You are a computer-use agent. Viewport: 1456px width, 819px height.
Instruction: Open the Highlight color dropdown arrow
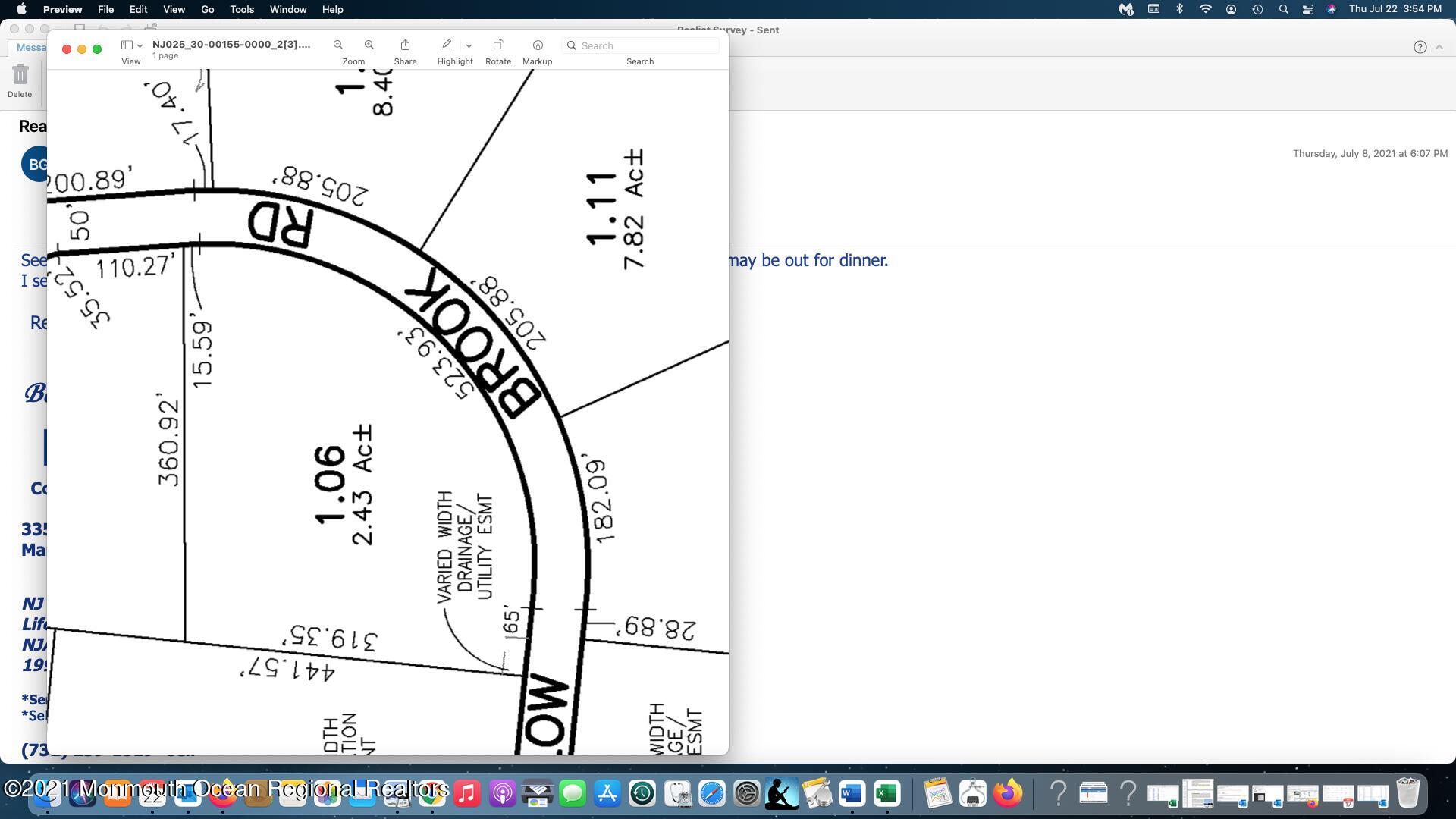(x=469, y=45)
